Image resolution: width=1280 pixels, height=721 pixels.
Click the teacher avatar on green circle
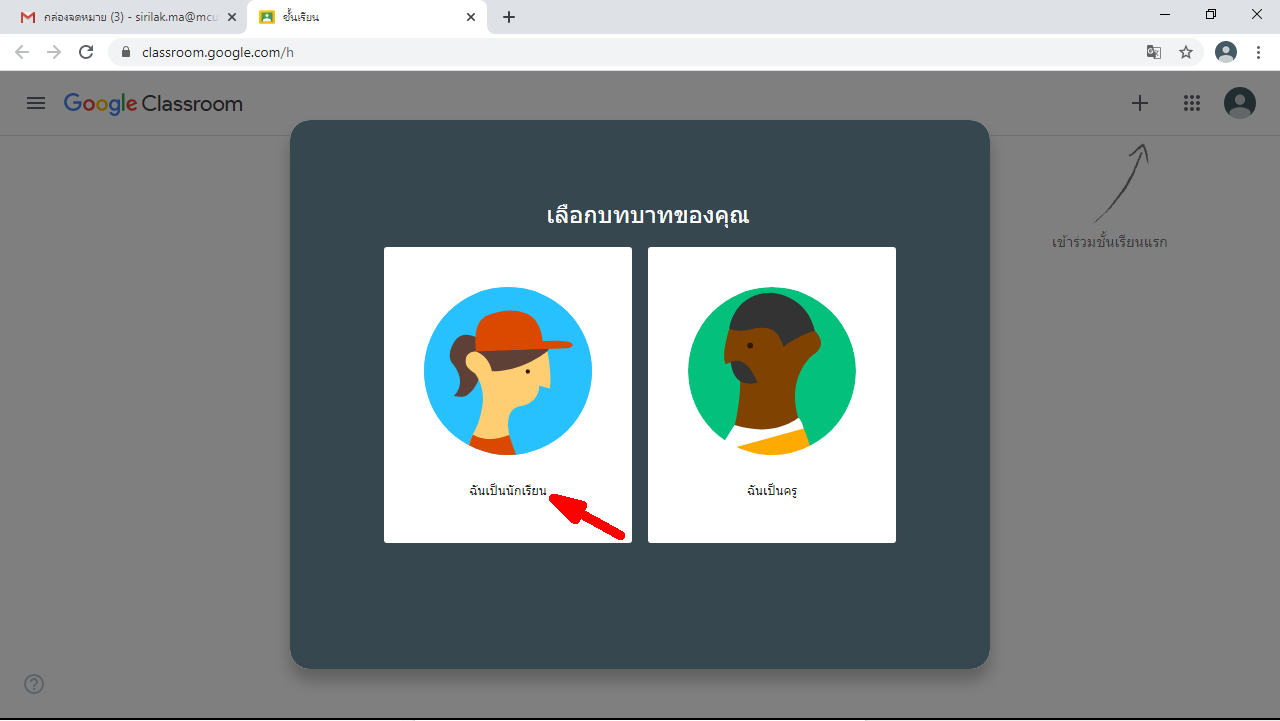point(771,371)
